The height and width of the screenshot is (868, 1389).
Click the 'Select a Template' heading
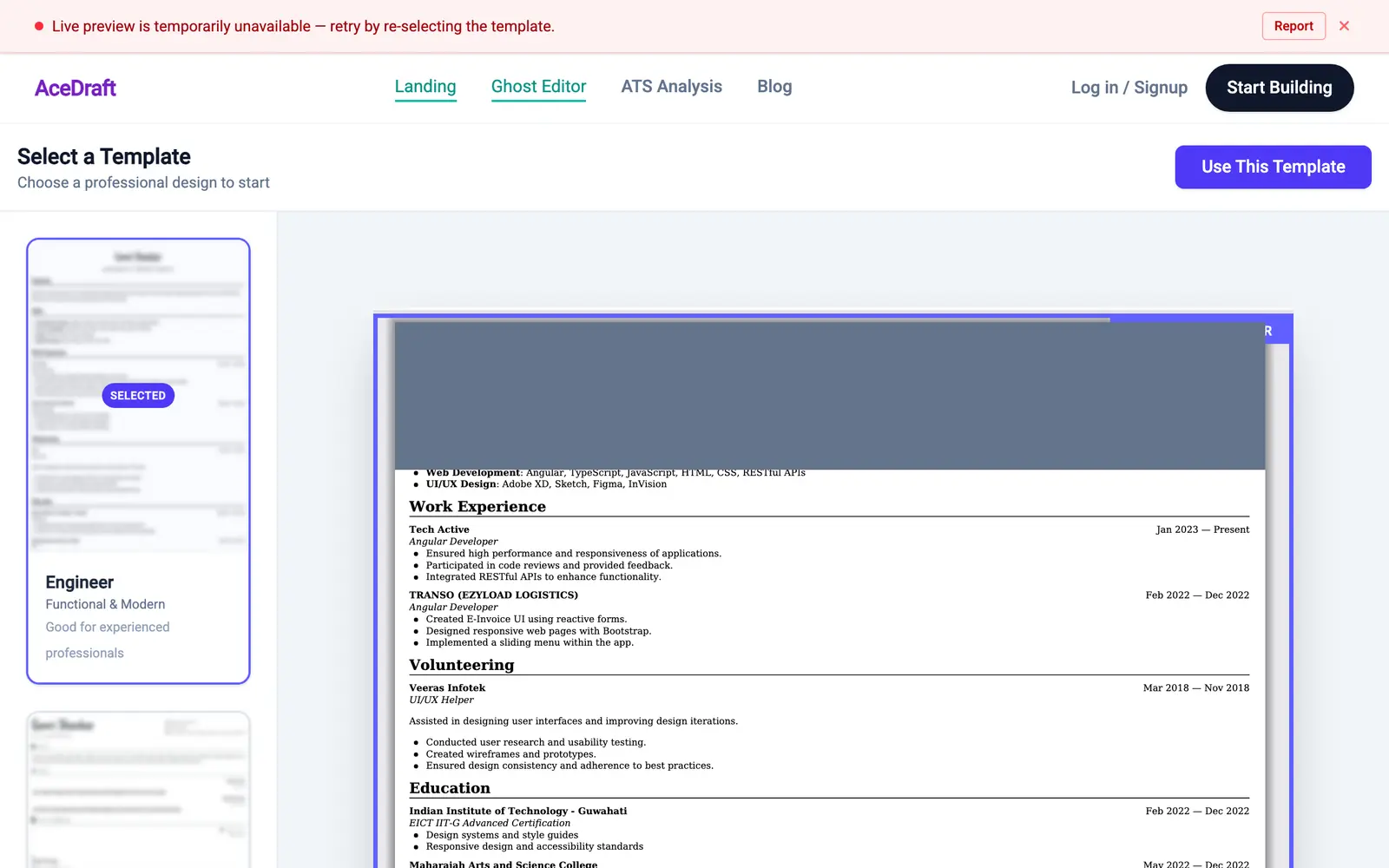104,156
